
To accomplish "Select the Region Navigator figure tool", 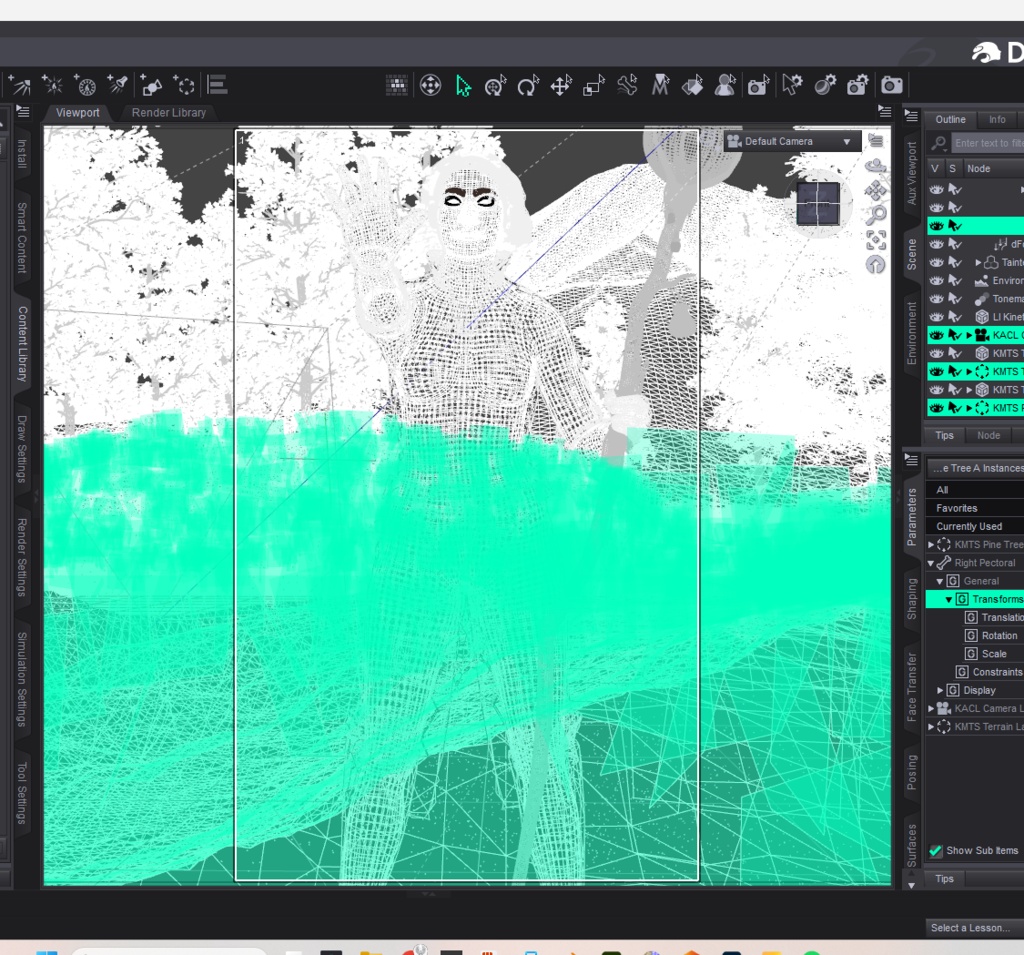I will pyautogui.click(x=725, y=86).
